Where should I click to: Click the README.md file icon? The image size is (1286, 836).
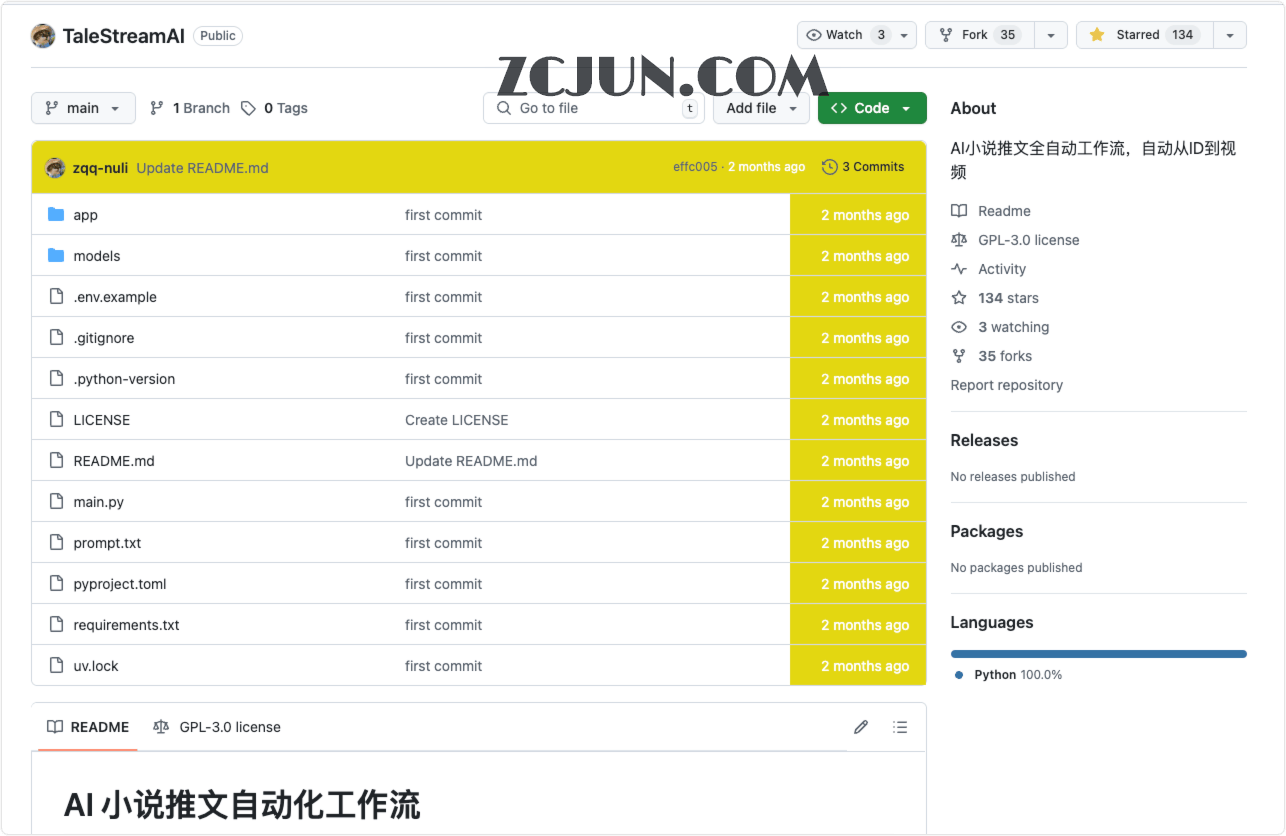[55, 461]
